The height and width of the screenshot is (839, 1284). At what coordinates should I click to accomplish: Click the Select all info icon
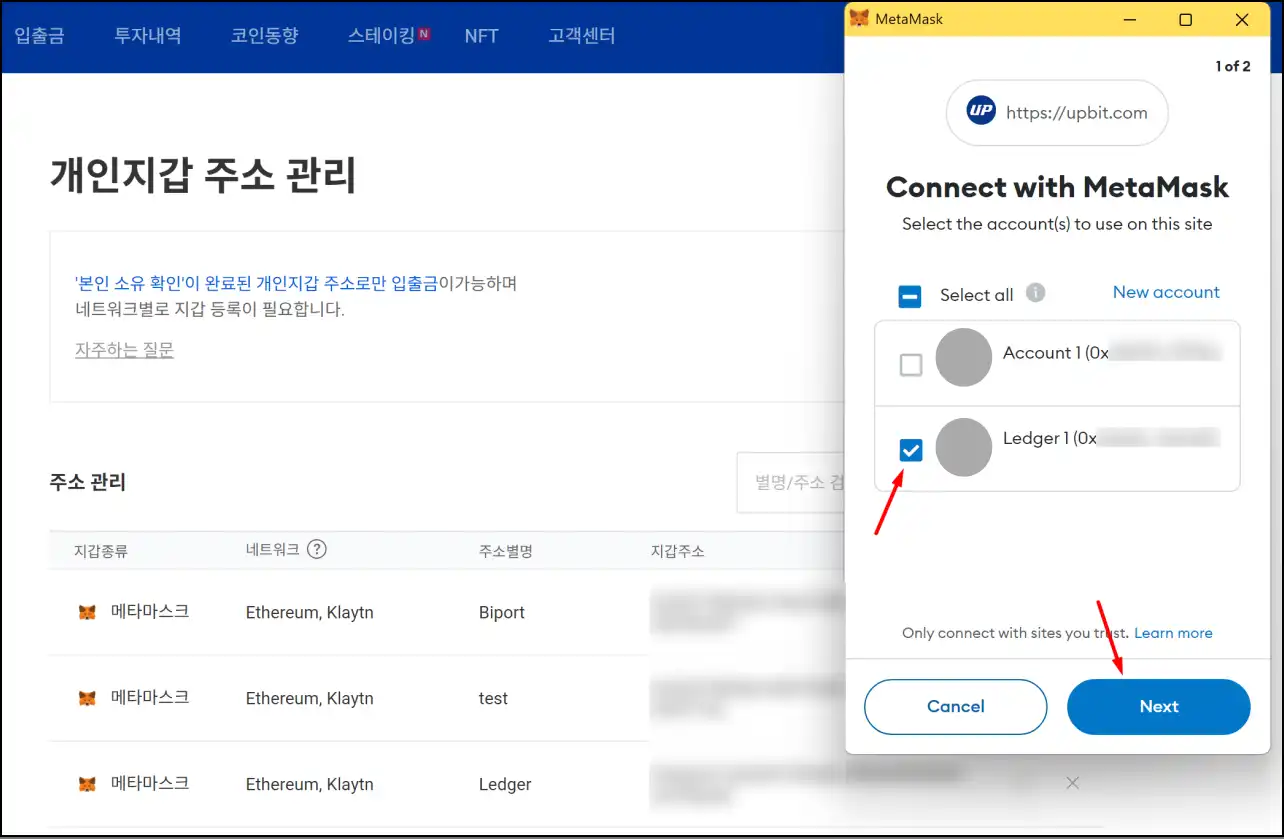click(1036, 293)
